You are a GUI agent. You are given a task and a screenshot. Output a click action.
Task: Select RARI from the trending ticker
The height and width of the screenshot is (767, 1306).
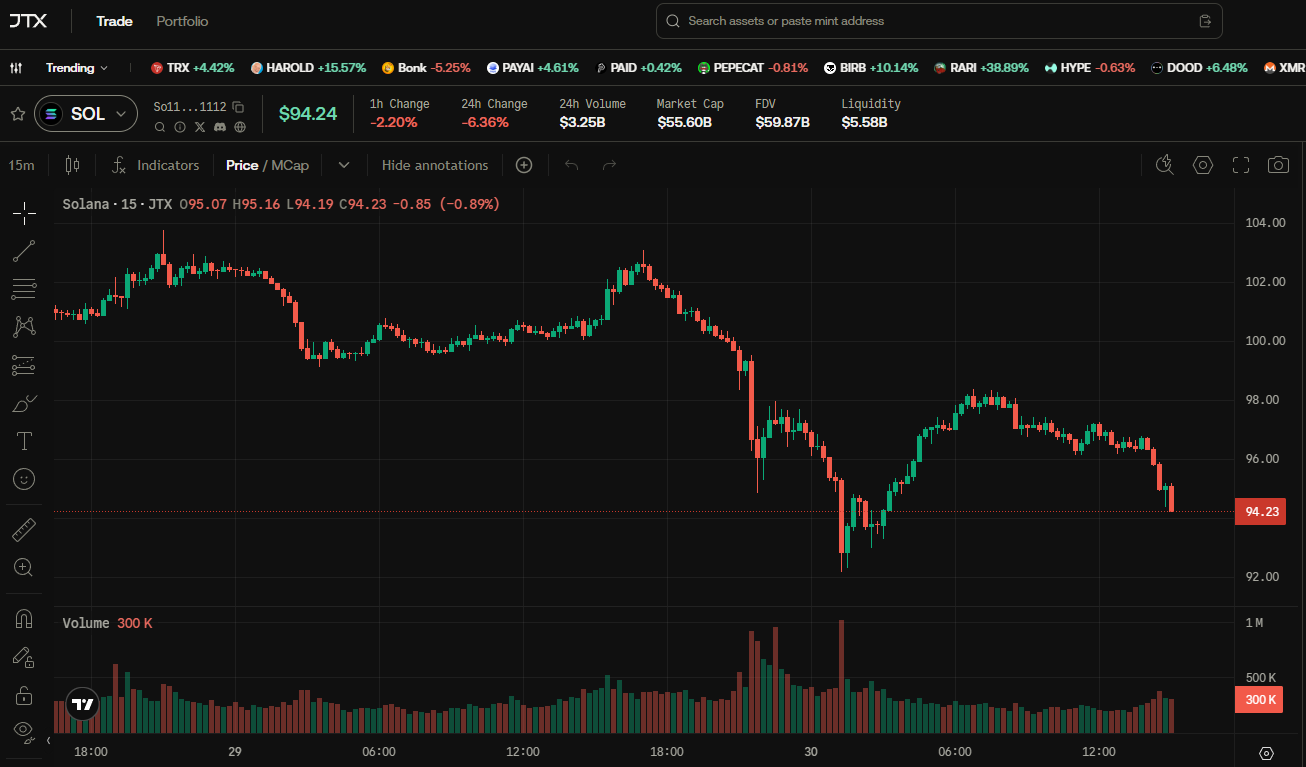pyautogui.click(x=981, y=68)
